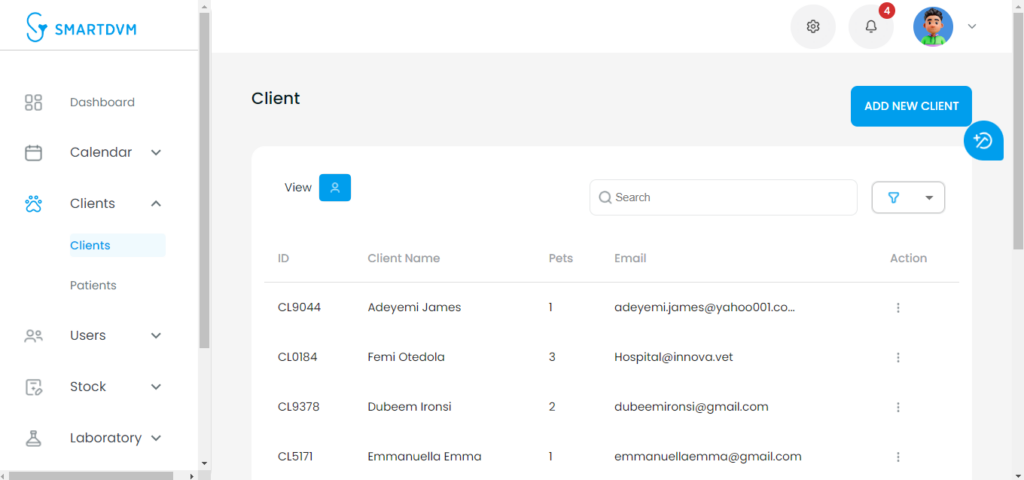Click into the client Search field

coord(724,197)
